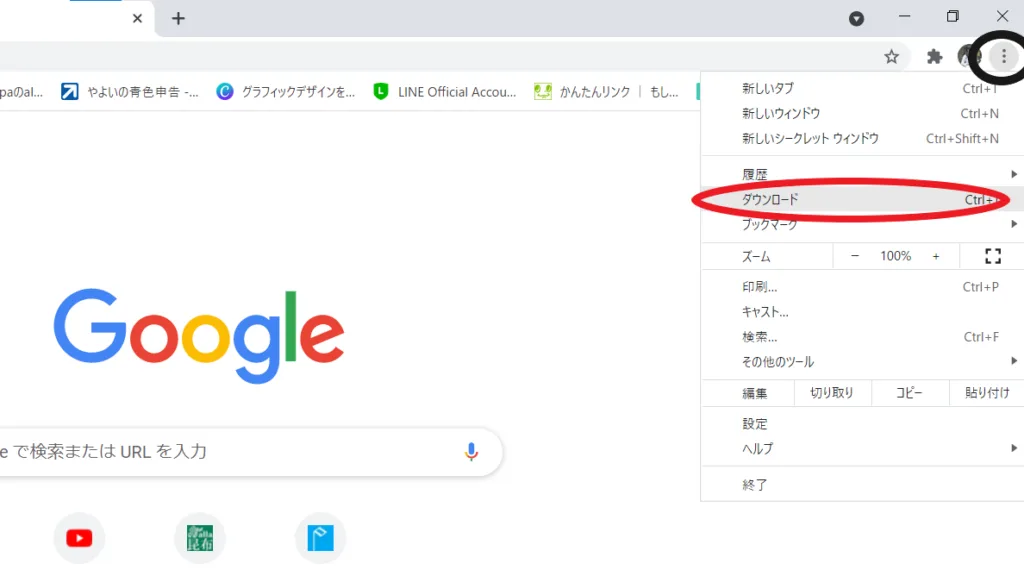Increase zoom with the plus button
The width and height of the screenshot is (1024, 576).
[x=936, y=257]
